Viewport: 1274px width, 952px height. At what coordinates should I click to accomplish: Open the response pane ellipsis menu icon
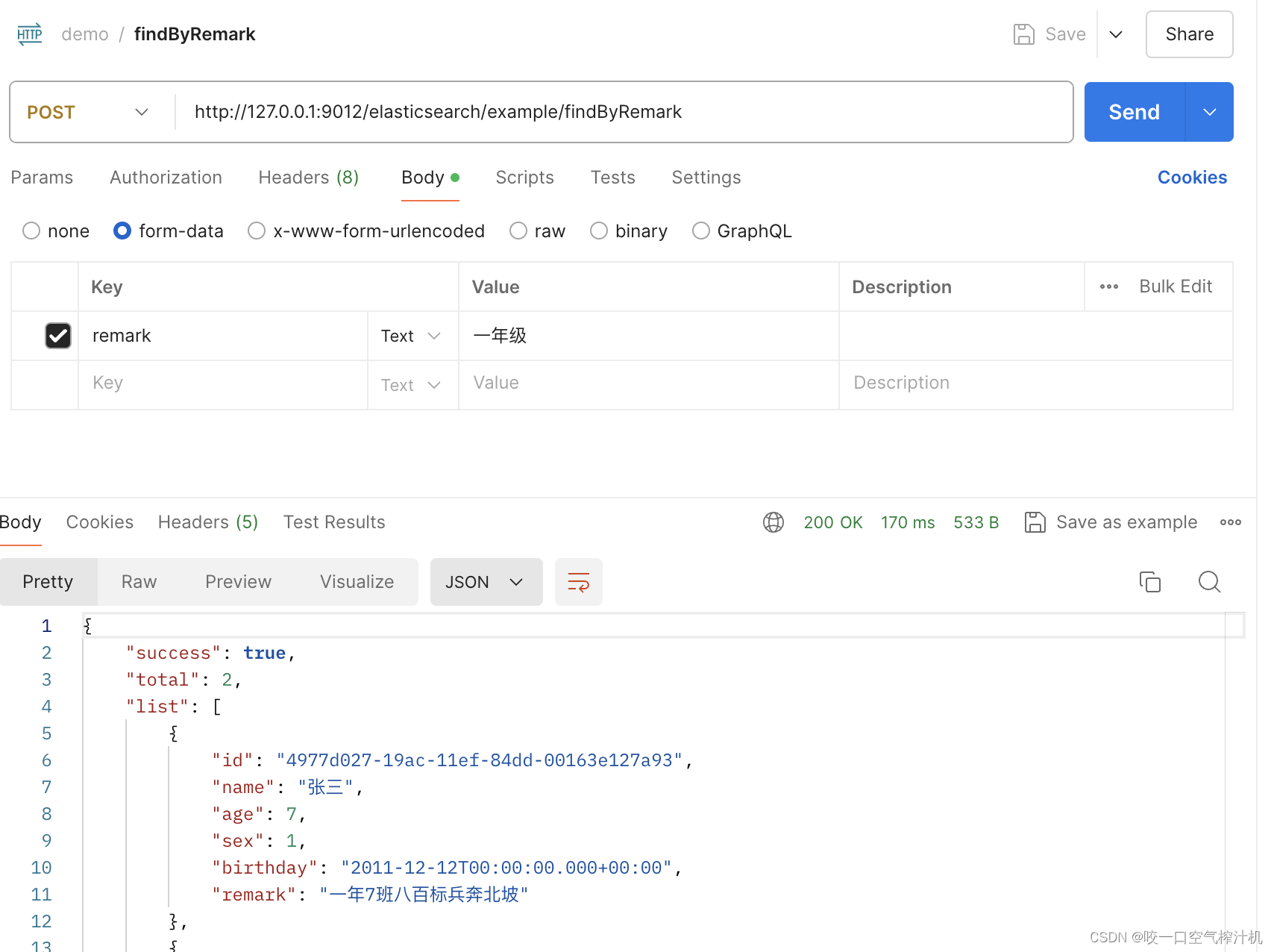point(1230,522)
